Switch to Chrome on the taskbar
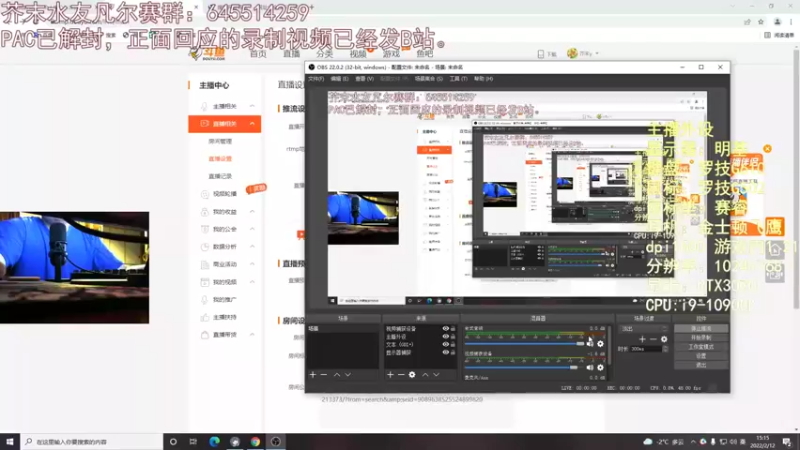This screenshot has height=450, width=800. [x=255, y=442]
